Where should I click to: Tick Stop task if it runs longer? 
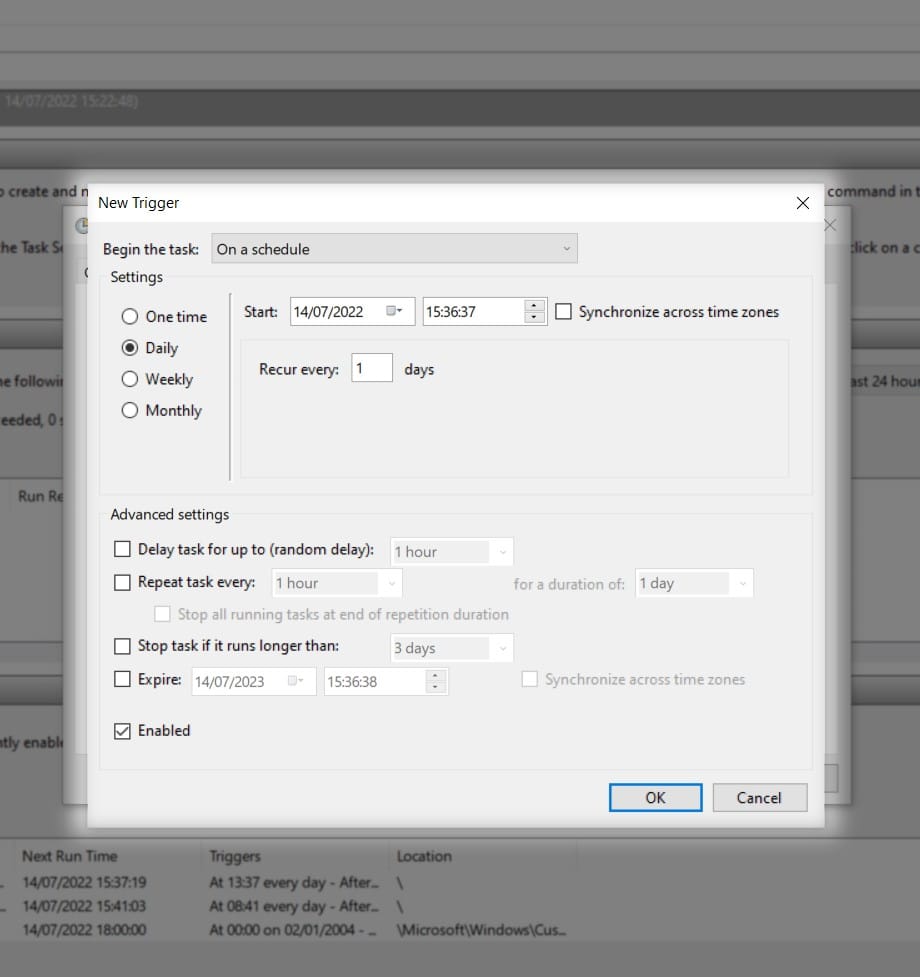tap(122, 646)
